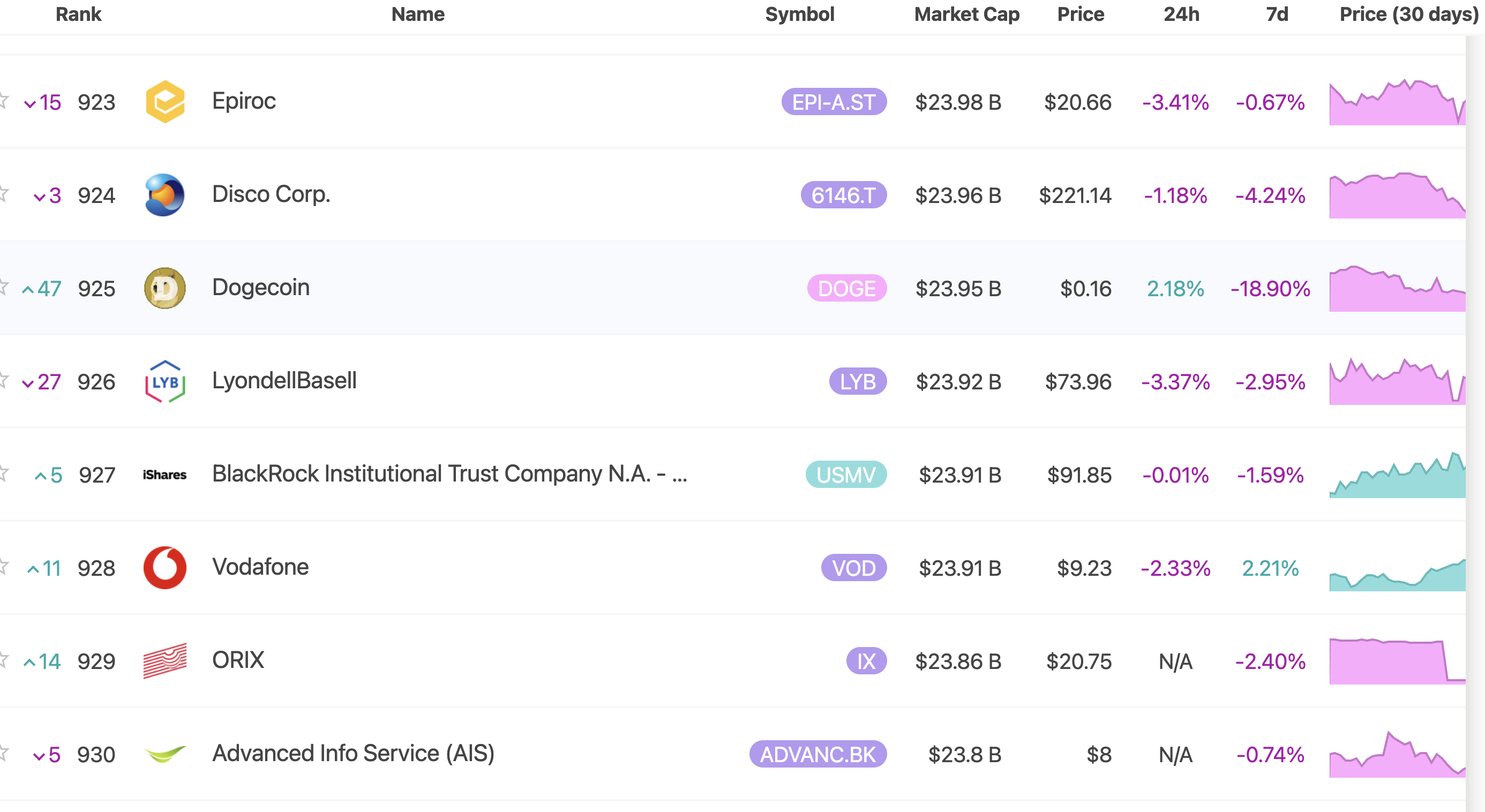Star the BlackRock USMV row
The width and height of the screenshot is (1485, 812).
pyautogui.click(x=3, y=473)
